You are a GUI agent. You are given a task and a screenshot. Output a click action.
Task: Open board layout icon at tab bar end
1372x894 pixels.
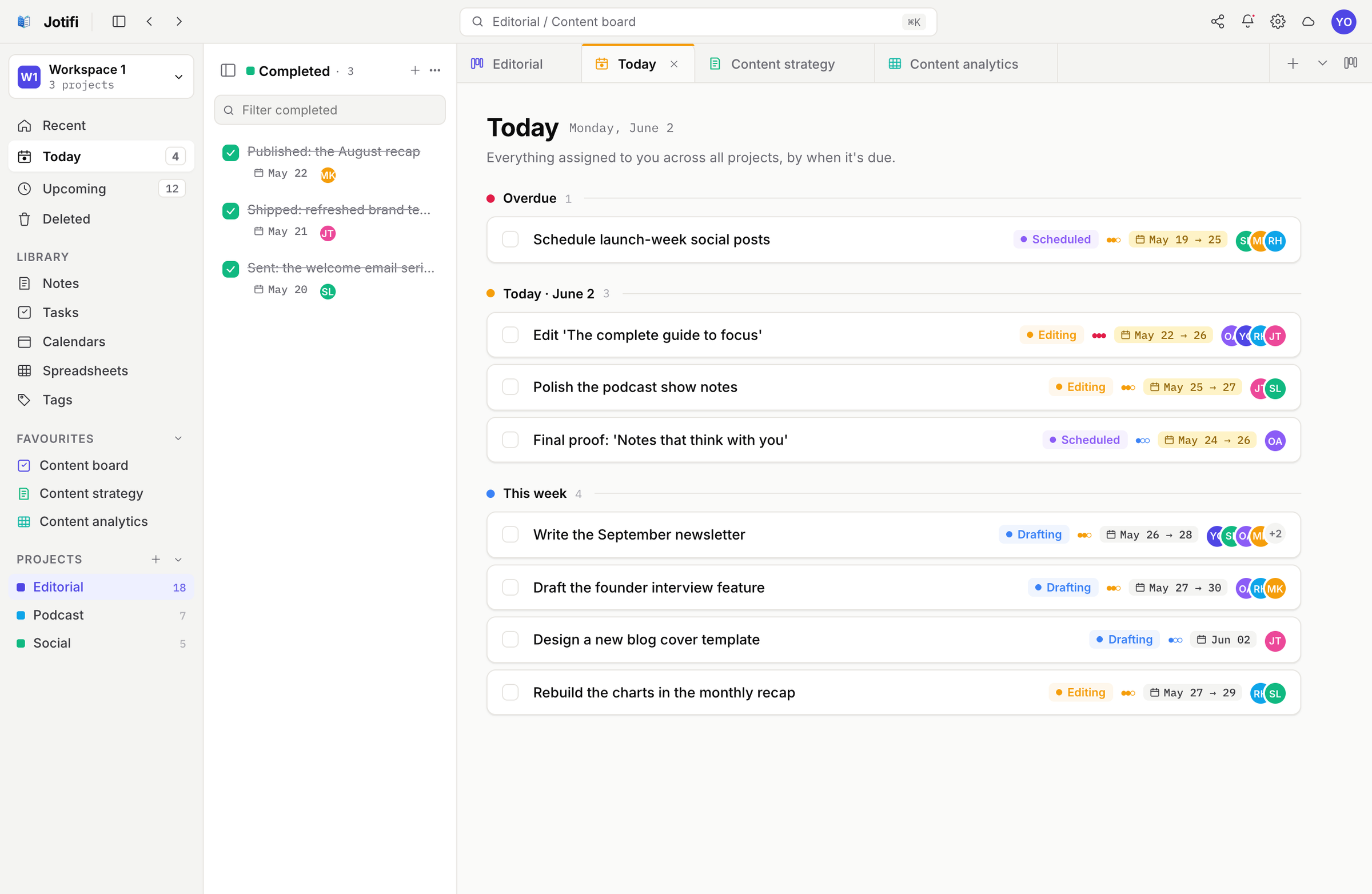[x=1351, y=63]
